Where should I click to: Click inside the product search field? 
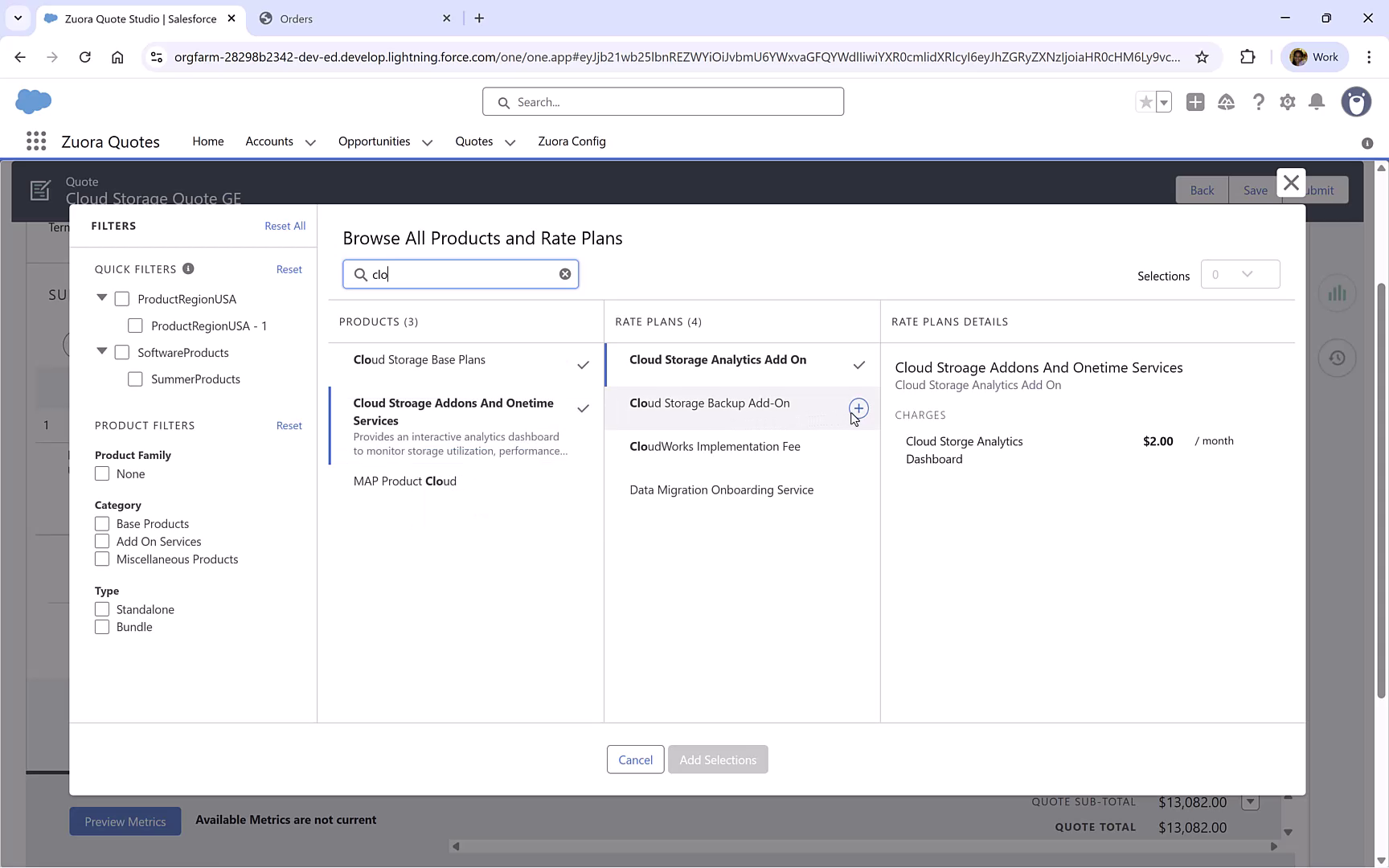point(458,273)
